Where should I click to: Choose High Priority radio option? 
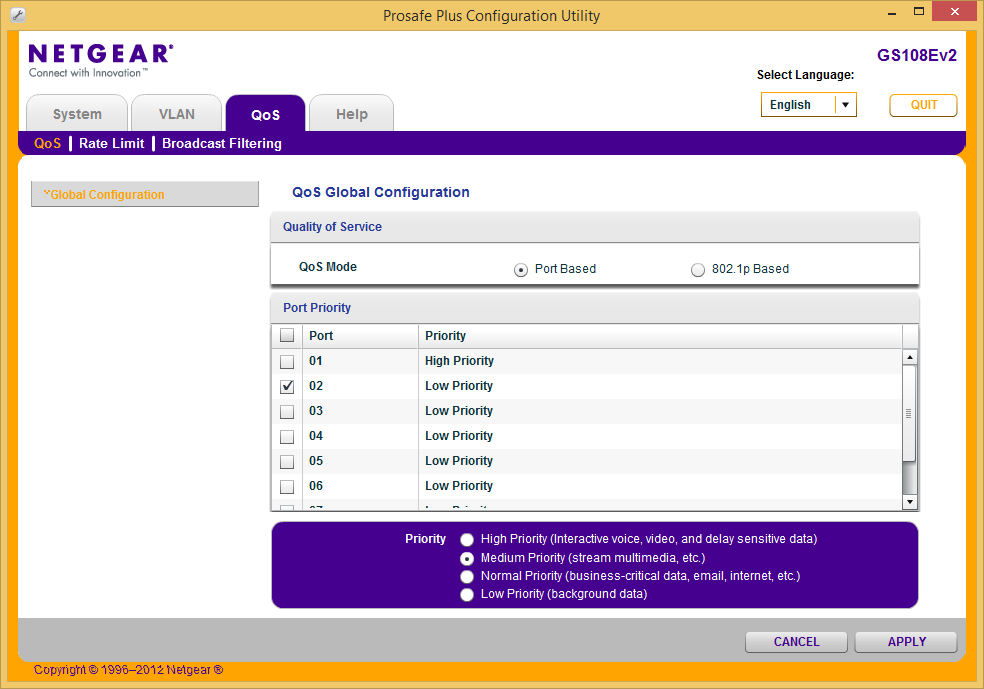467,540
